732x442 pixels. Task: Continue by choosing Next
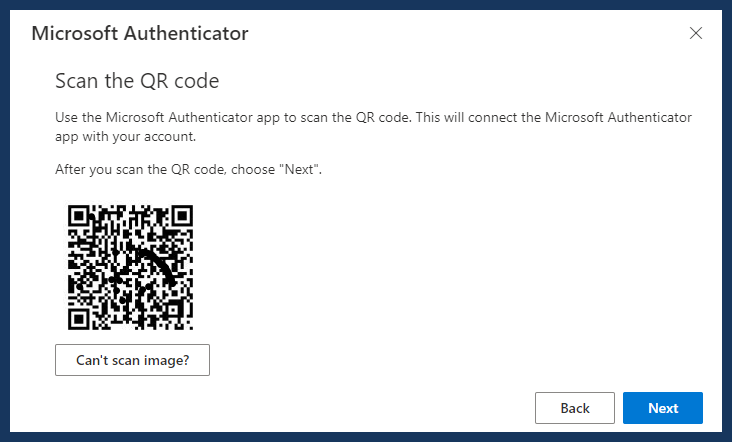663,408
